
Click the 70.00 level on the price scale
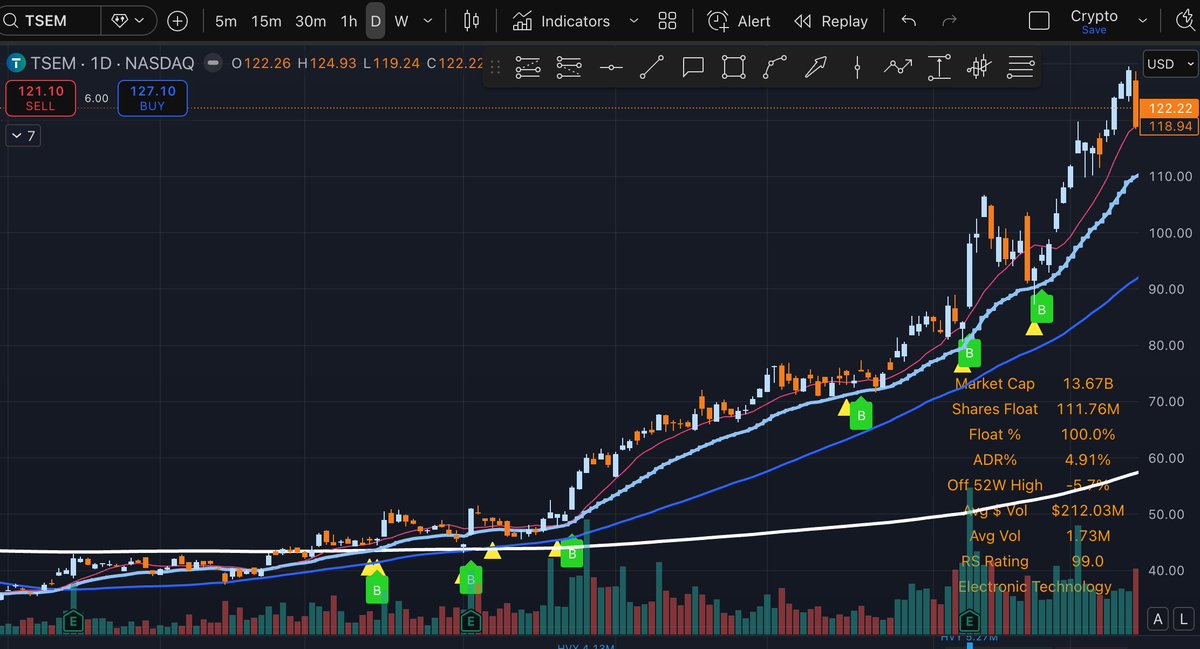point(1166,401)
